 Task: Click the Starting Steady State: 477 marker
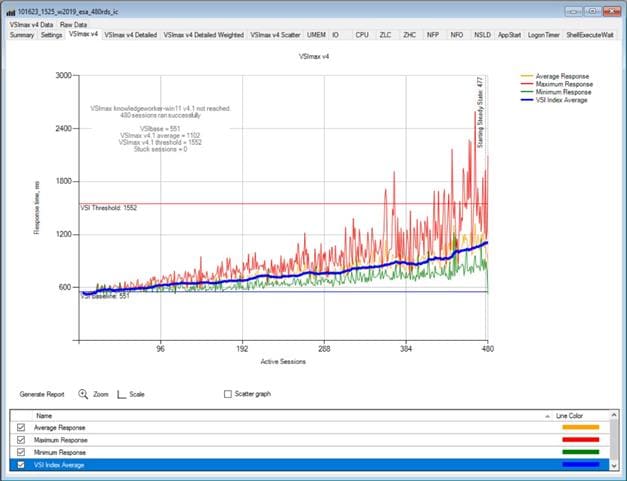pyautogui.click(x=480, y=112)
